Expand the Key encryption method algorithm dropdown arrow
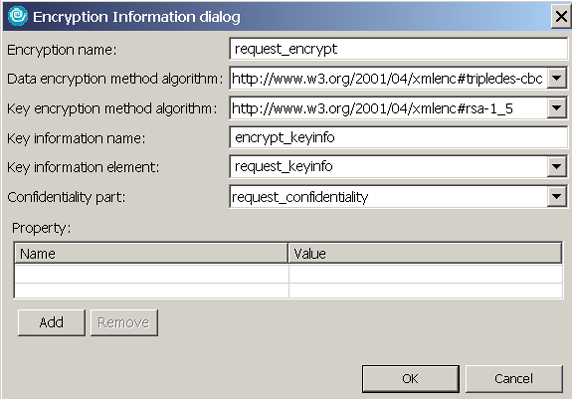Image resolution: width=572 pixels, height=399 pixels. 556,108
